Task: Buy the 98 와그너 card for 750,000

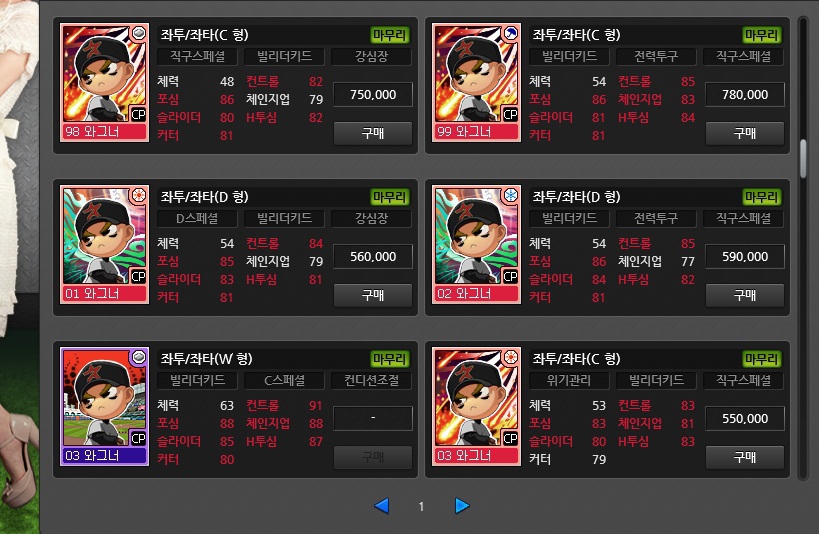Action: click(x=373, y=133)
